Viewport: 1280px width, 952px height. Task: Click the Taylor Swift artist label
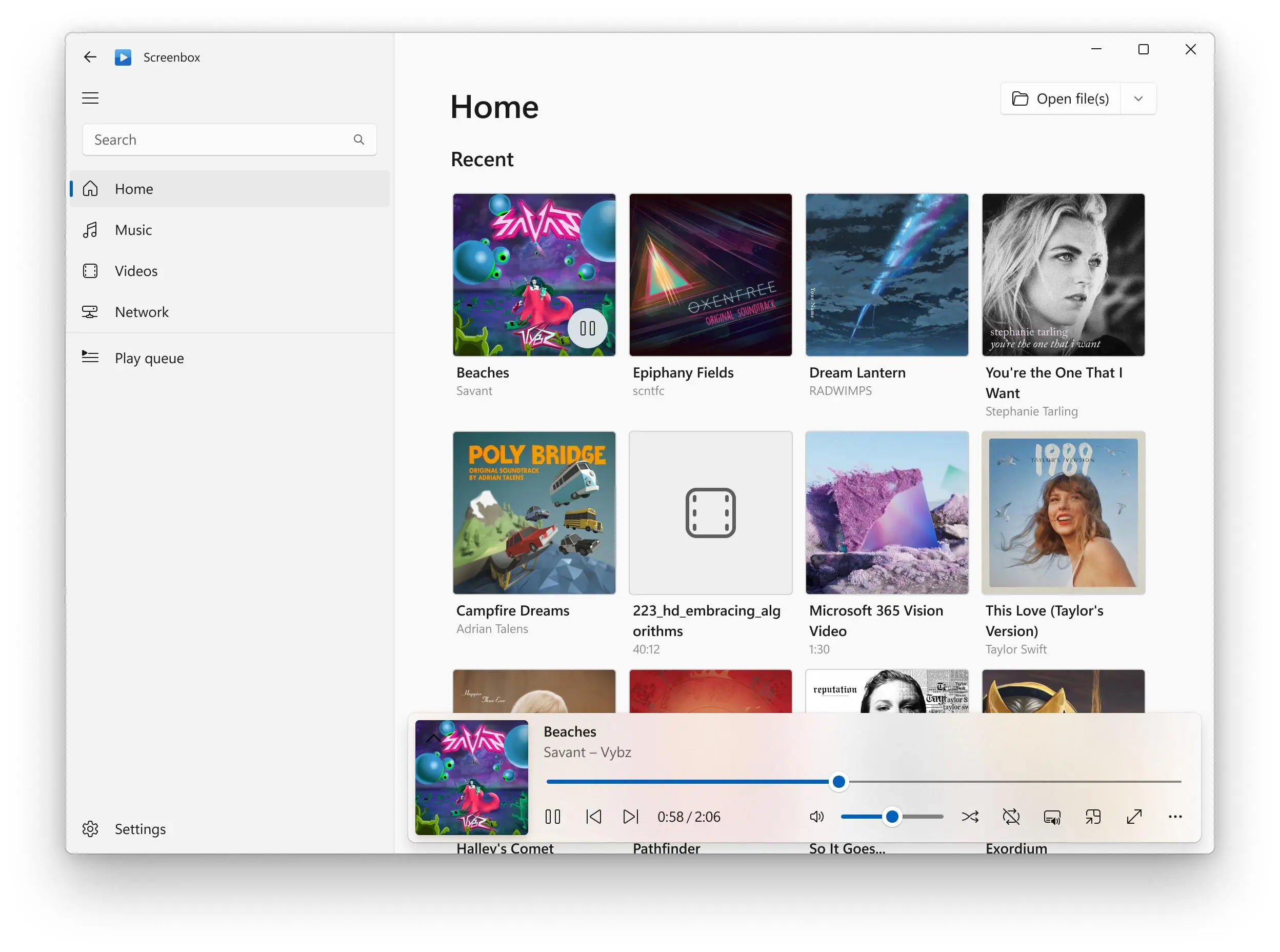click(1015, 649)
